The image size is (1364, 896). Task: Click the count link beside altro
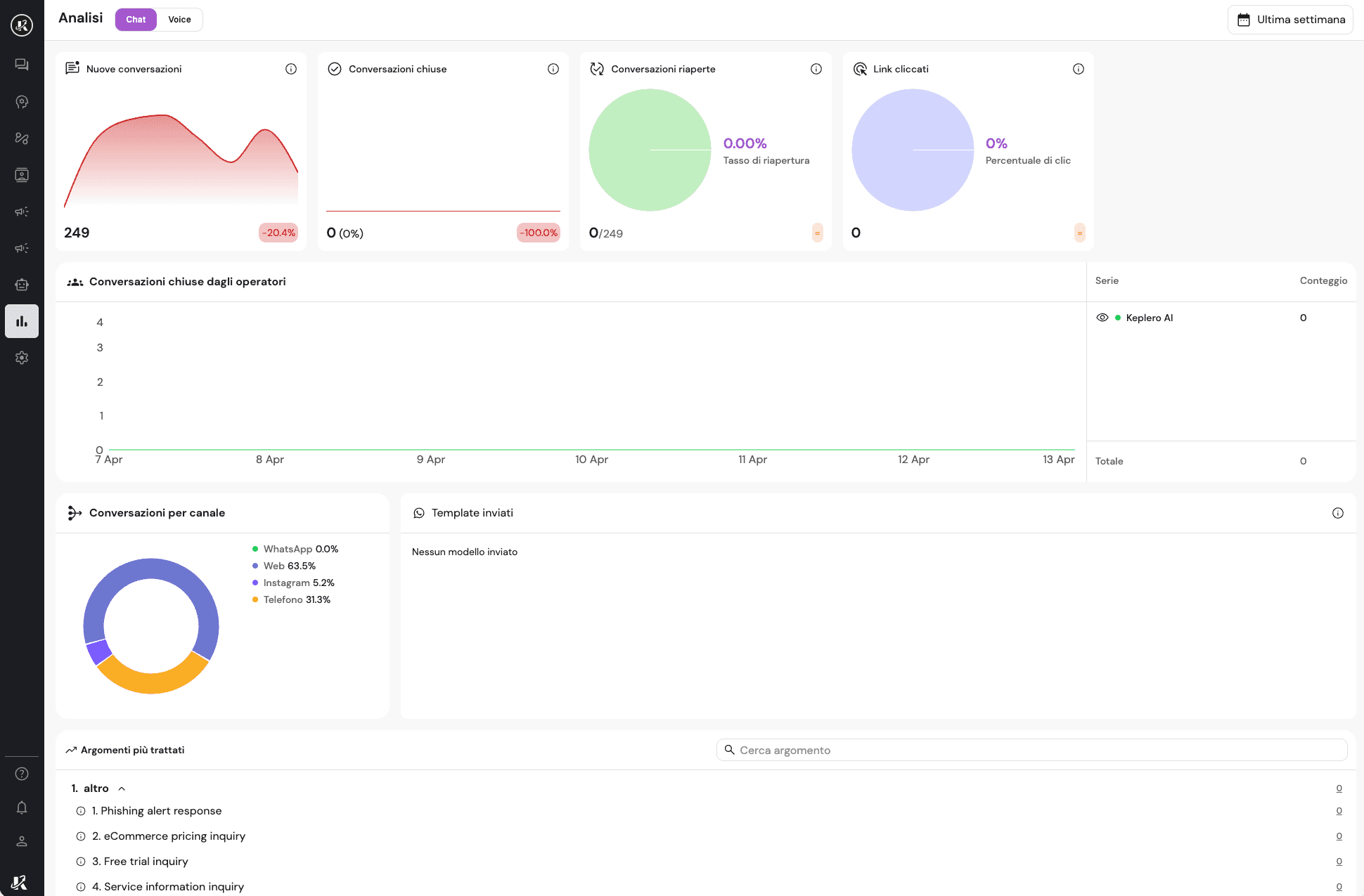tap(1339, 788)
